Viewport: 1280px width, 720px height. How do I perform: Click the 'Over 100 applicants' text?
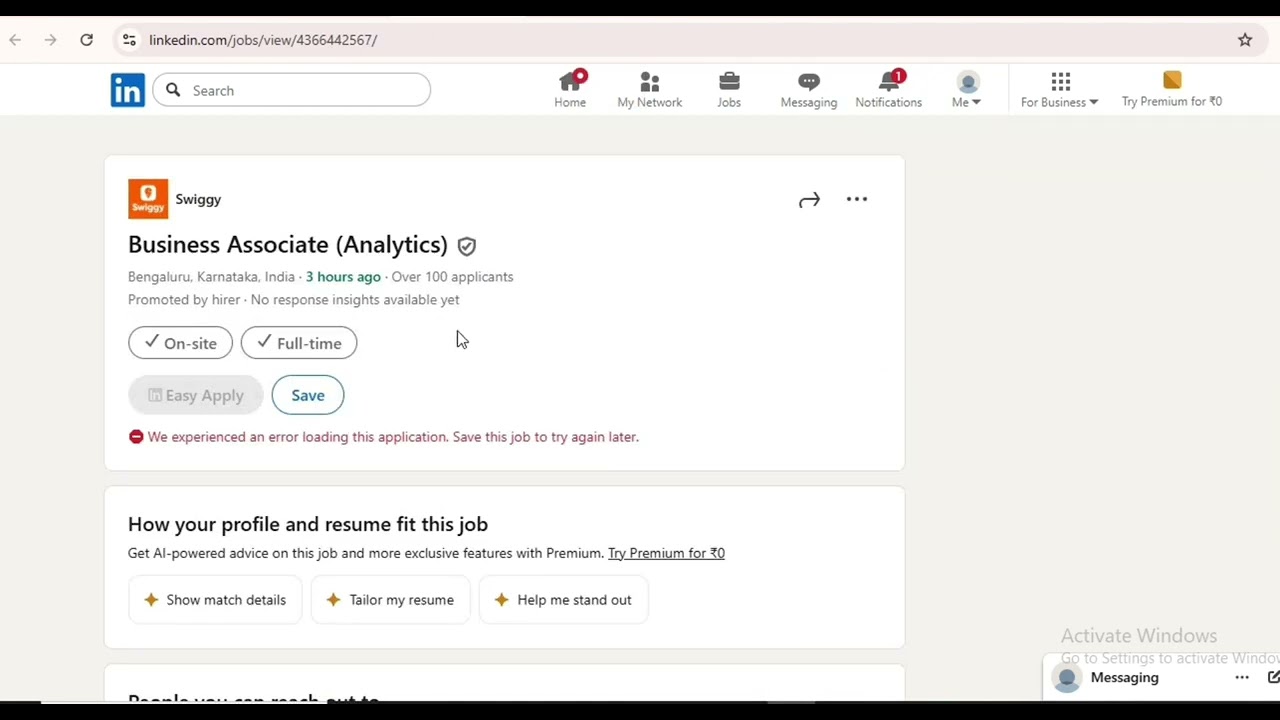click(x=452, y=277)
